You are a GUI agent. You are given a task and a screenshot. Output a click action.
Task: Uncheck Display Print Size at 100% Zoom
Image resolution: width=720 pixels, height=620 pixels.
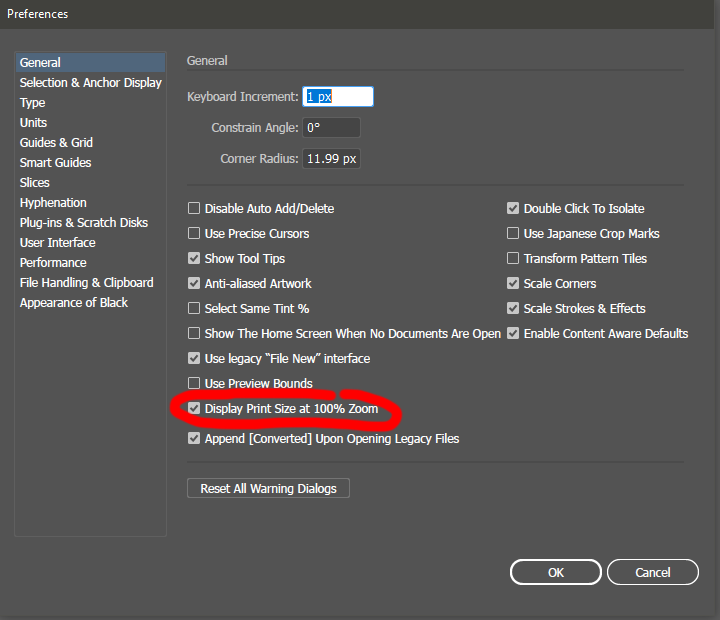pos(194,409)
